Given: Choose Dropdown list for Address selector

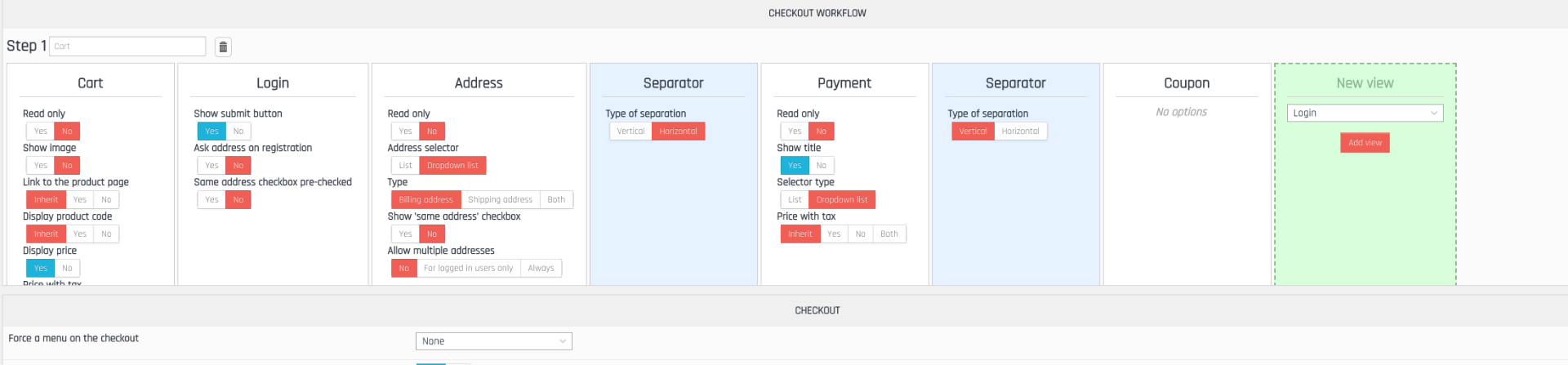Looking at the screenshot, I should [452, 166].
